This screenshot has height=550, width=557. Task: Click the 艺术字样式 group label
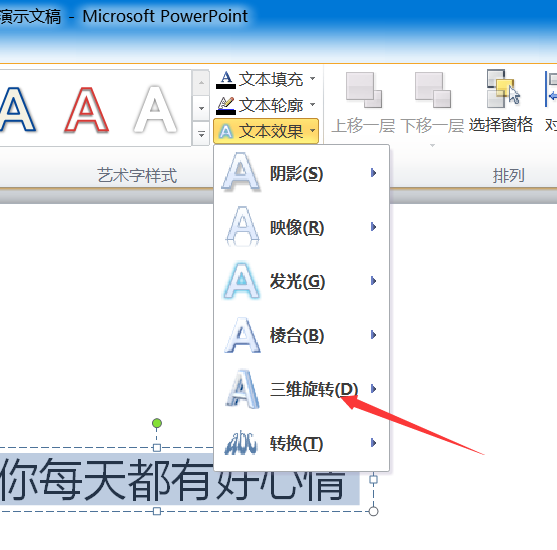[137, 176]
